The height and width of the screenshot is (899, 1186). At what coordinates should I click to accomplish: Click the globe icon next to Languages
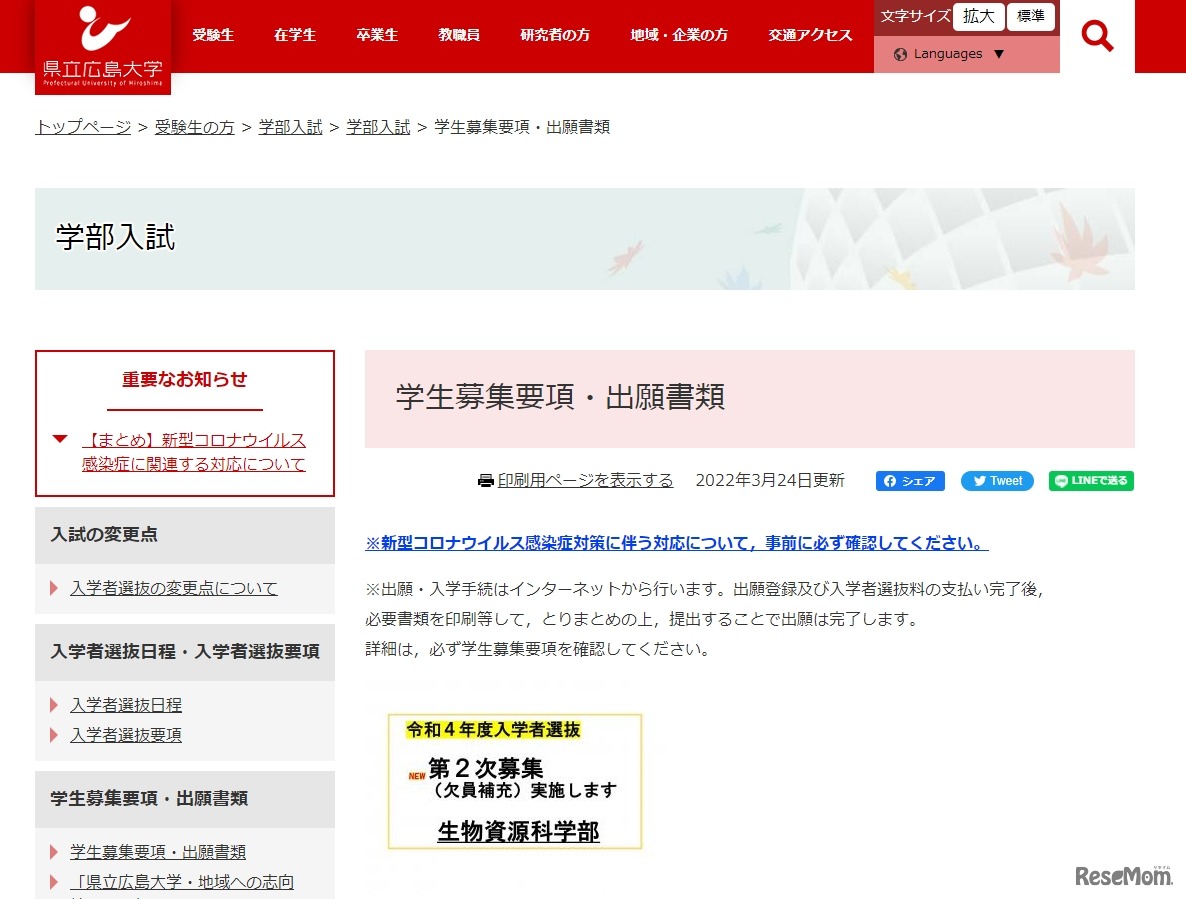(901, 54)
